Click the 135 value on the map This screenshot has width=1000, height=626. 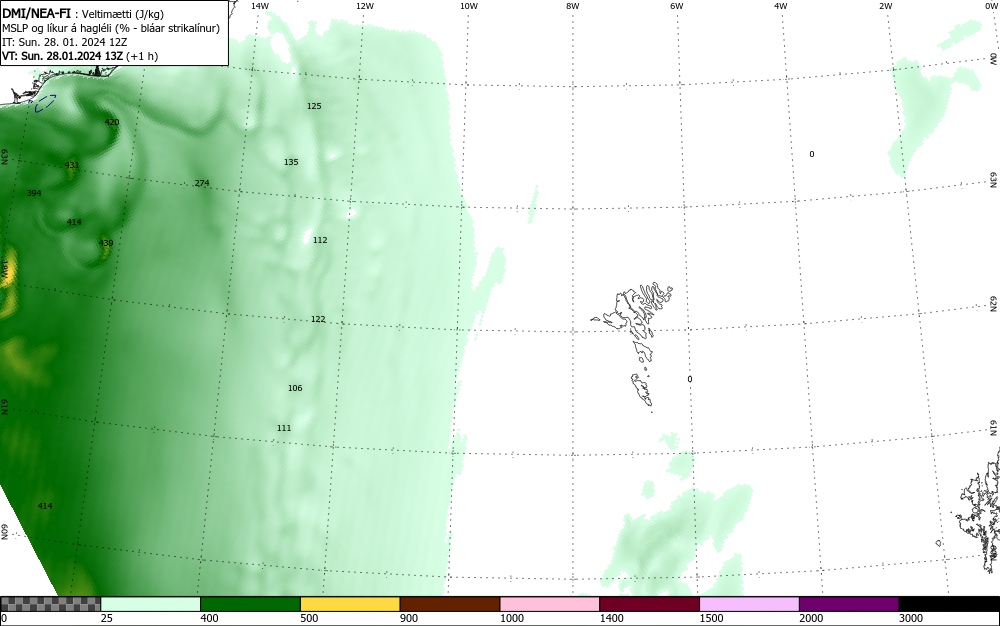291,162
